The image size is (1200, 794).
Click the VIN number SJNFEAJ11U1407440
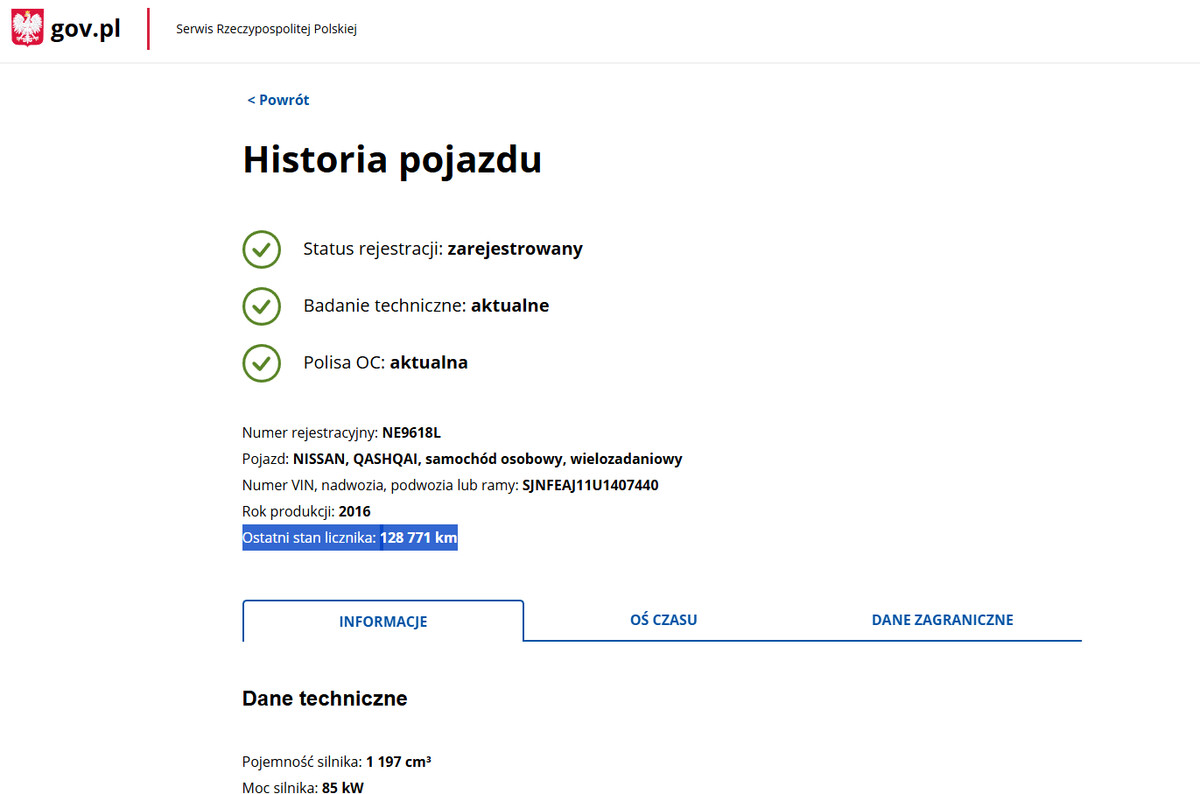pyautogui.click(x=590, y=485)
